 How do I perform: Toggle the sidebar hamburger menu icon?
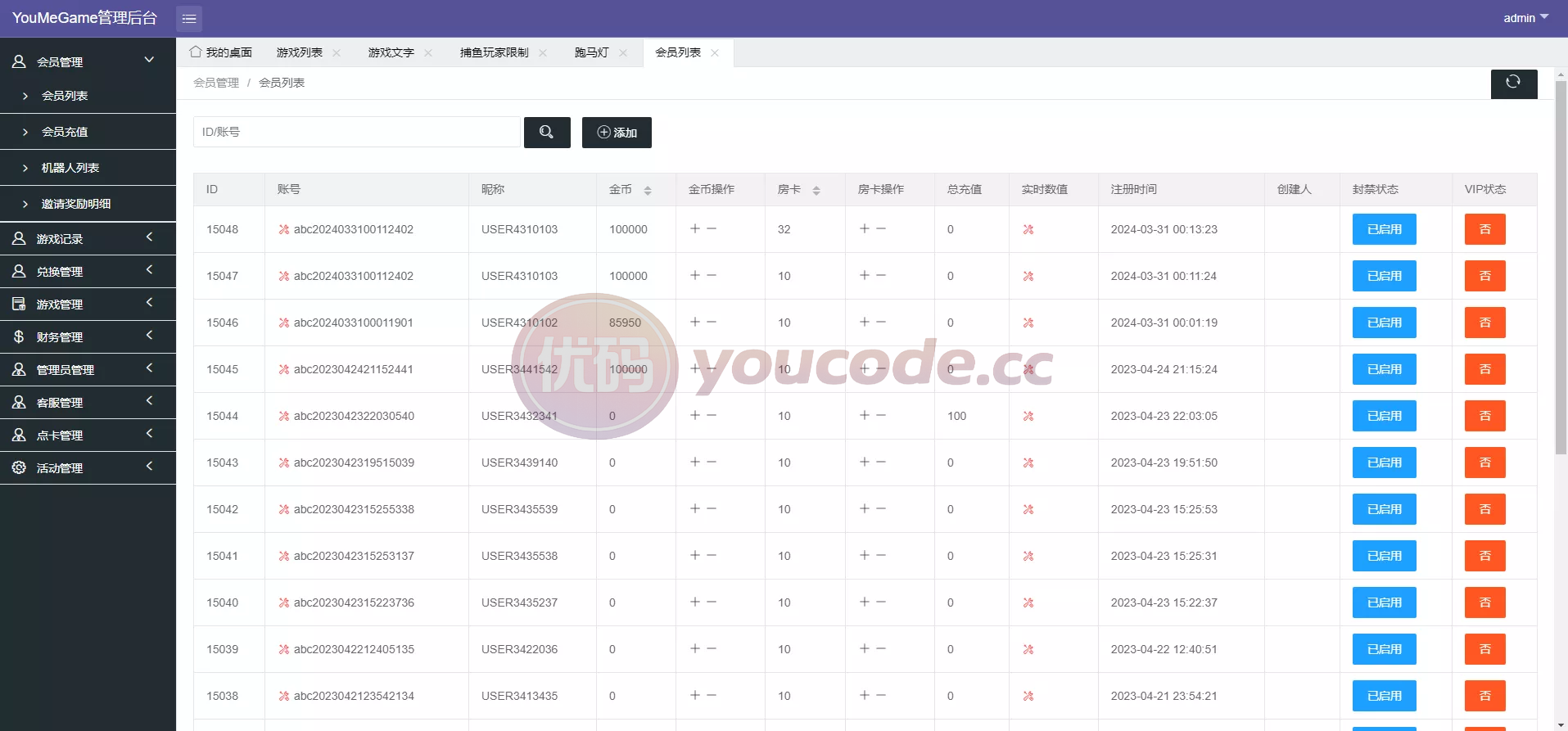189,18
